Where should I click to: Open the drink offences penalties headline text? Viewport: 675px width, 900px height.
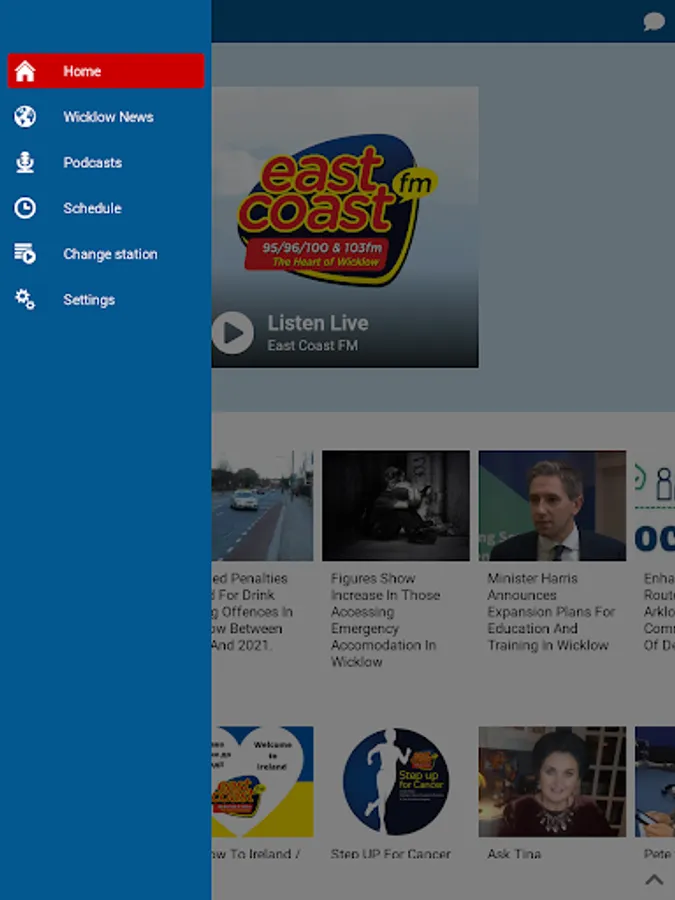tap(253, 612)
